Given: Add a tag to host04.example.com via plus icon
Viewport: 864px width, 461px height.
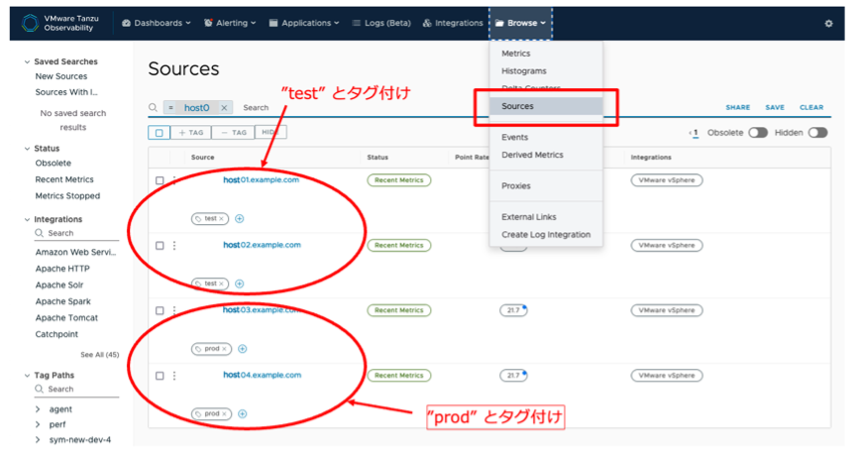Looking at the screenshot, I should click(x=242, y=414).
